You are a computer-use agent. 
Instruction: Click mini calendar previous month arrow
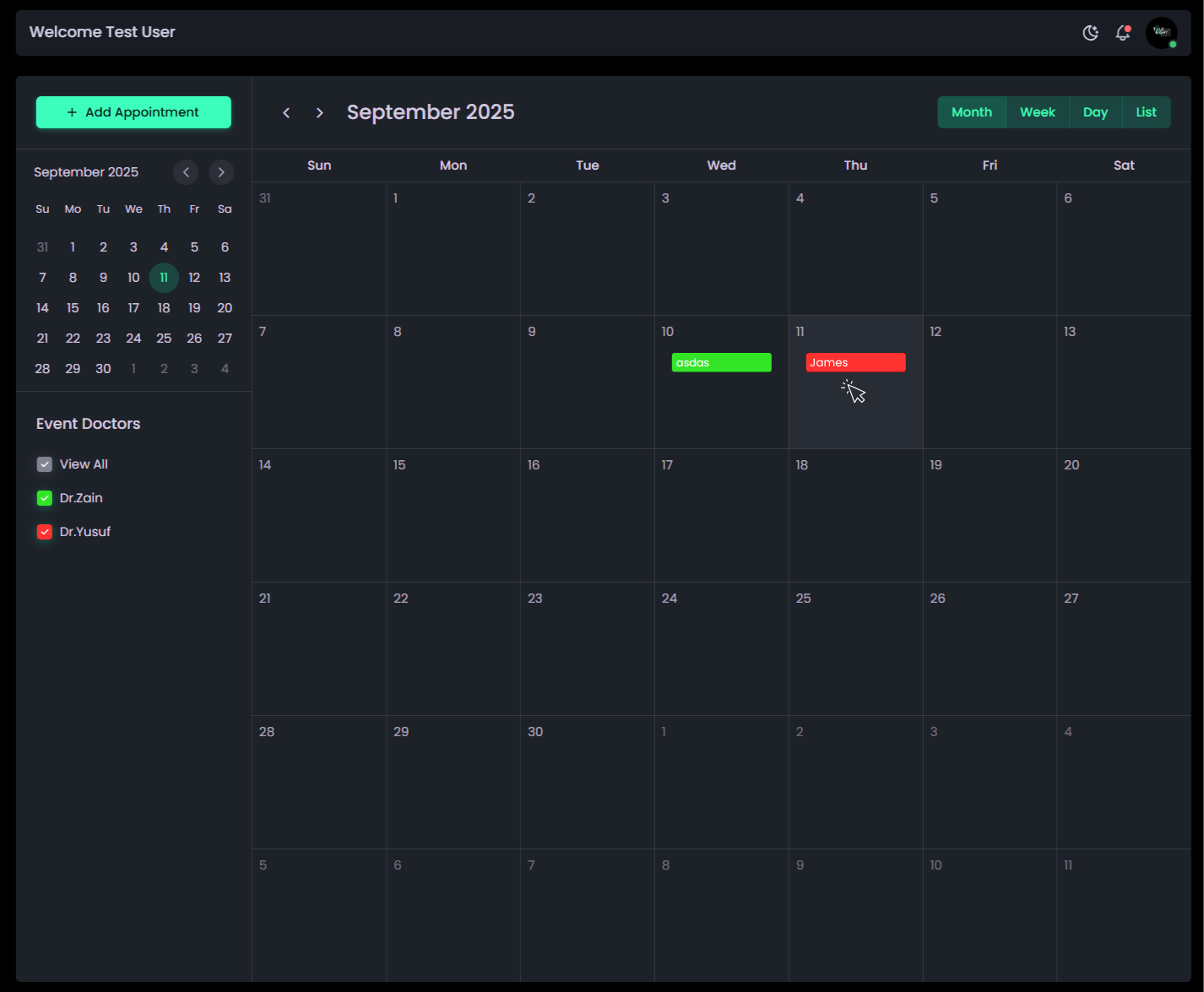point(186,172)
